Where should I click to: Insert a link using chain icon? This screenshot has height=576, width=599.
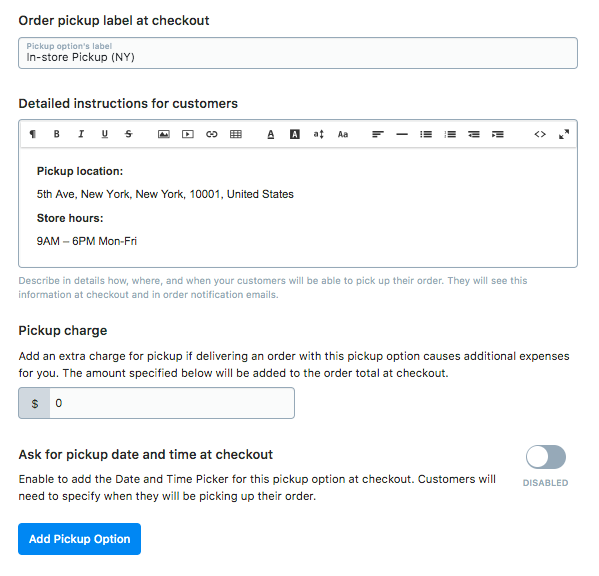212,134
